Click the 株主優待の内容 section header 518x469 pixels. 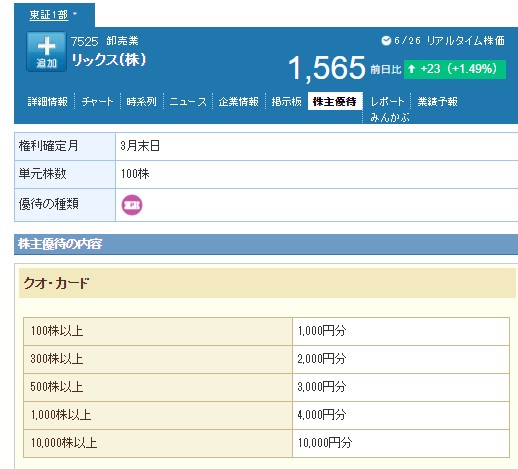pyautogui.click(x=266, y=244)
